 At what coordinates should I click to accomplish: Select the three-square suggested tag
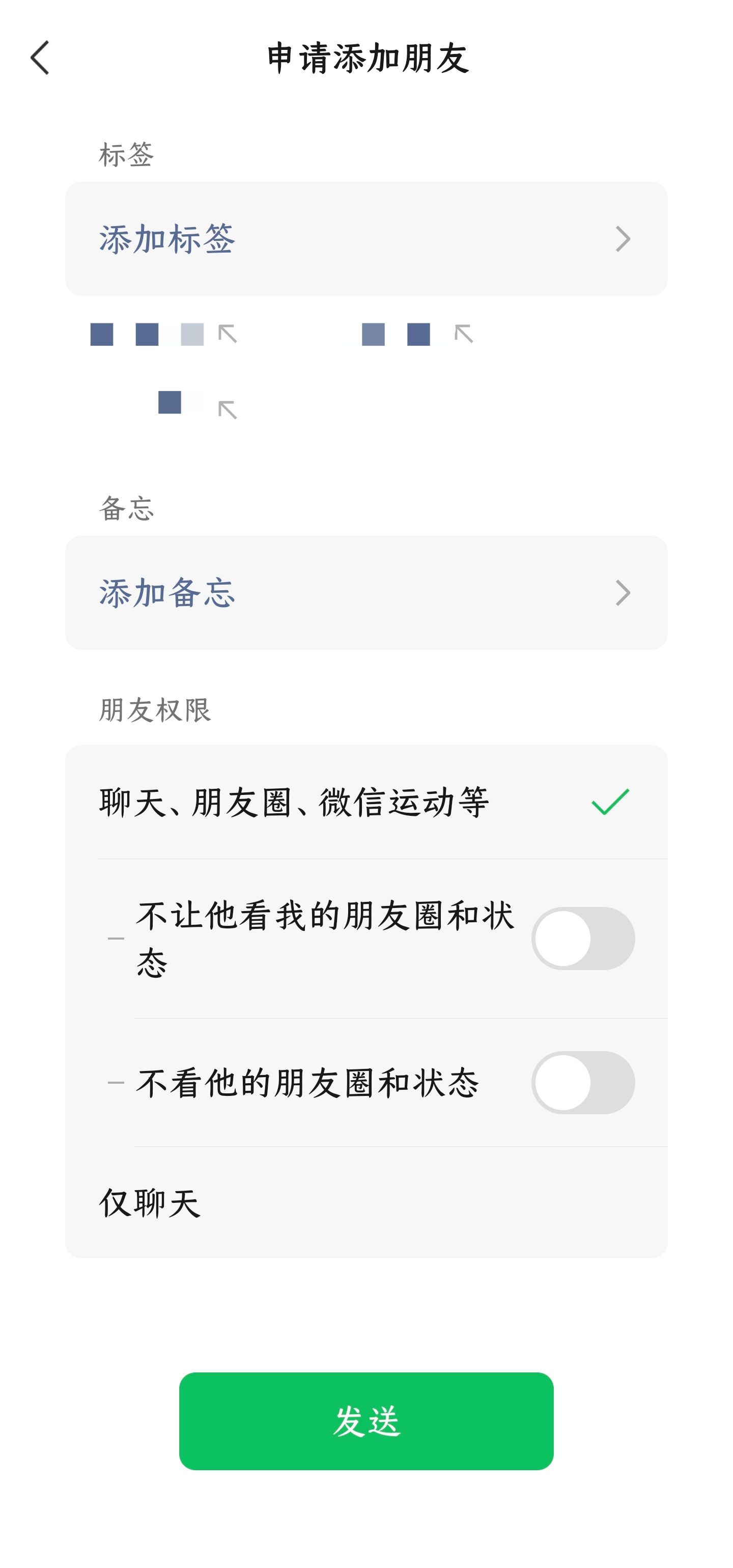(x=147, y=335)
